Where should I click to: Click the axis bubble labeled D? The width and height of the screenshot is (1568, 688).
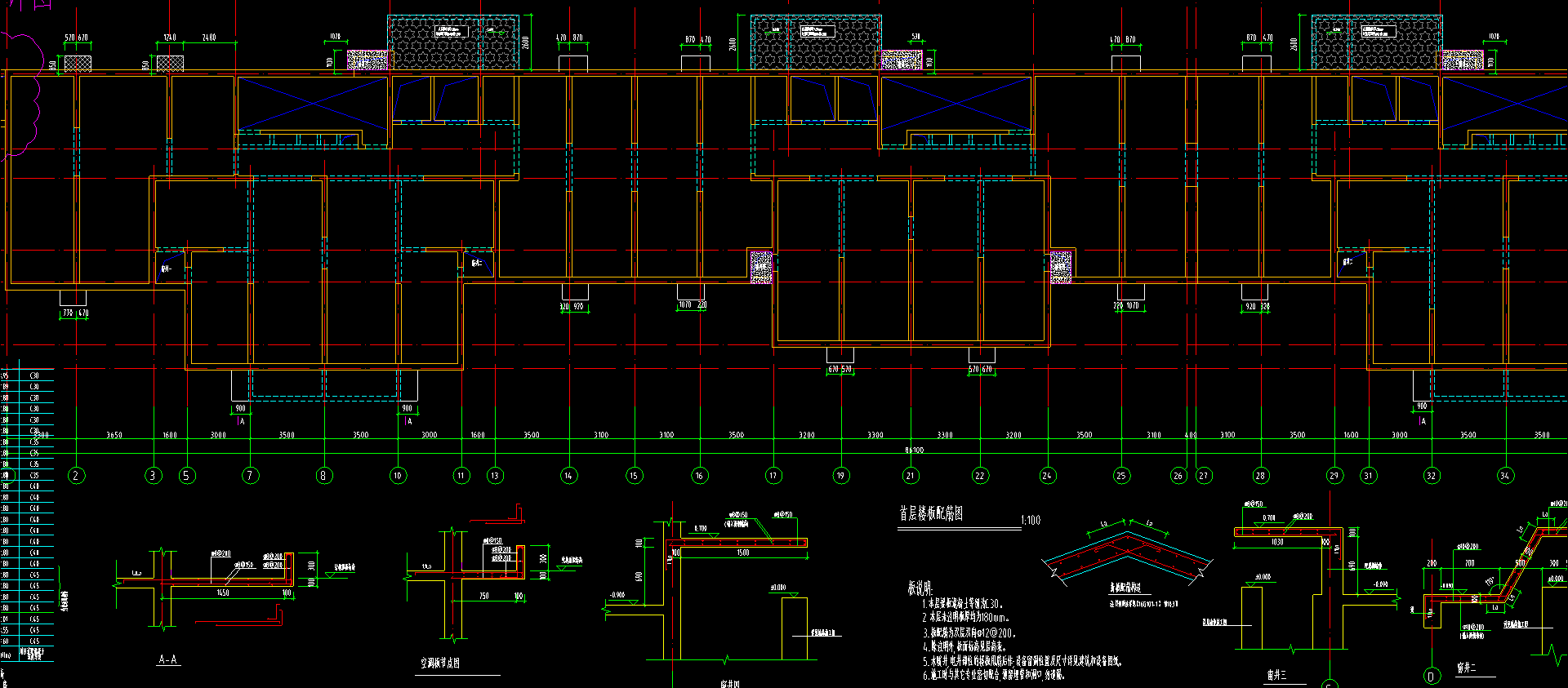coord(1431,676)
